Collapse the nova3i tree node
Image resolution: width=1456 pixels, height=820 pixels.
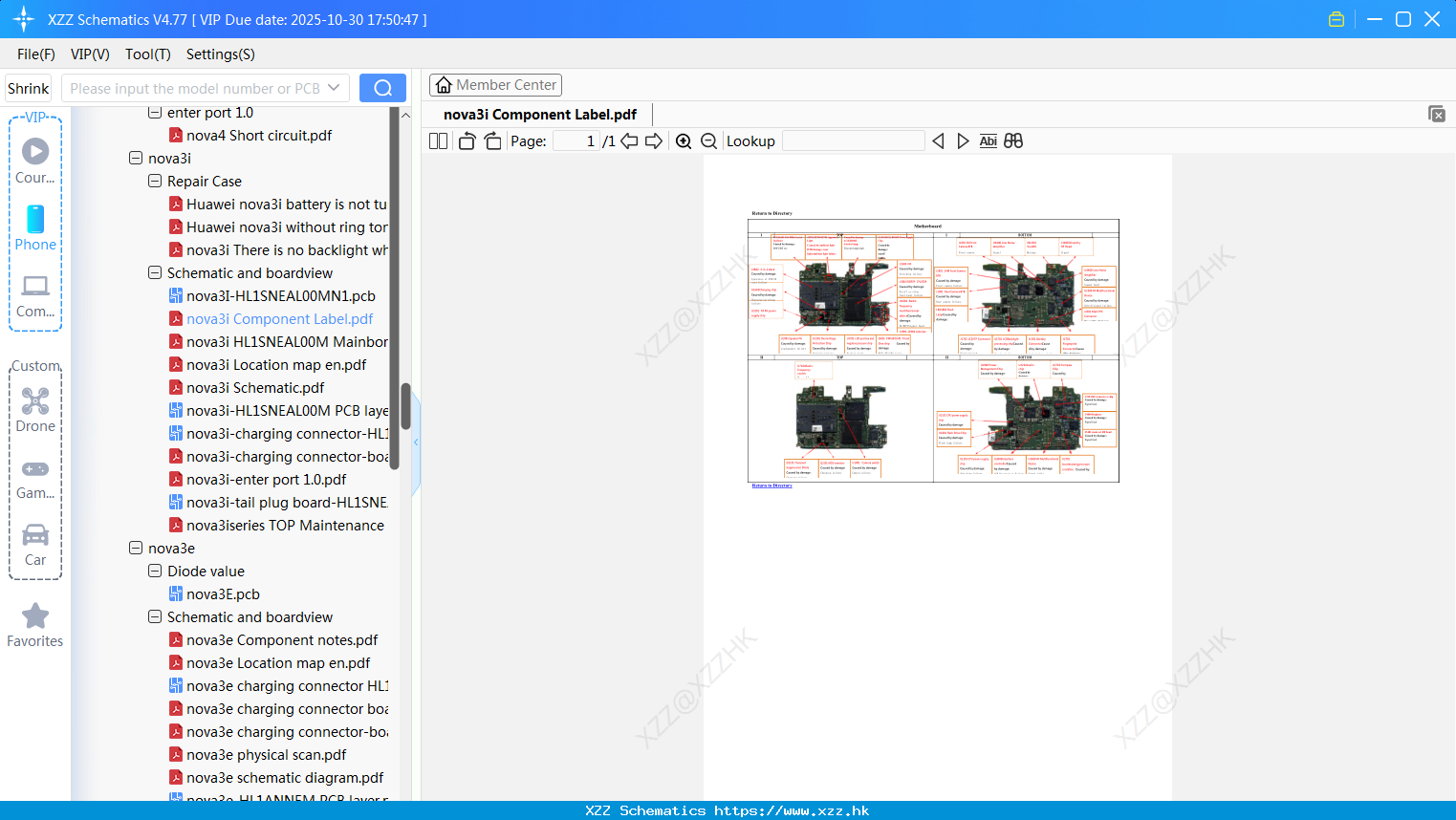pyautogui.click(x=136, y=158)
